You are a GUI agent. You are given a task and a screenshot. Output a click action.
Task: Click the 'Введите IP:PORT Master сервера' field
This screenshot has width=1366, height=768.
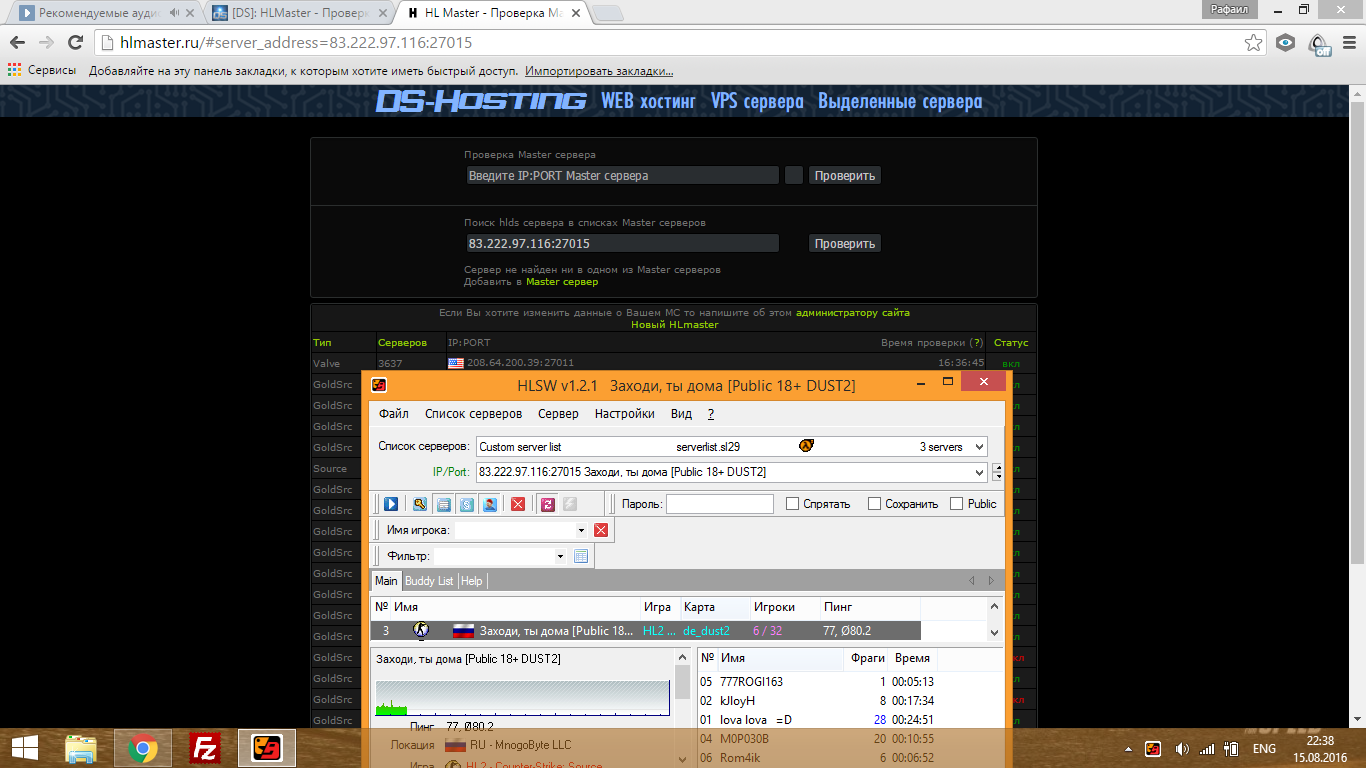(x=622, y=175)
